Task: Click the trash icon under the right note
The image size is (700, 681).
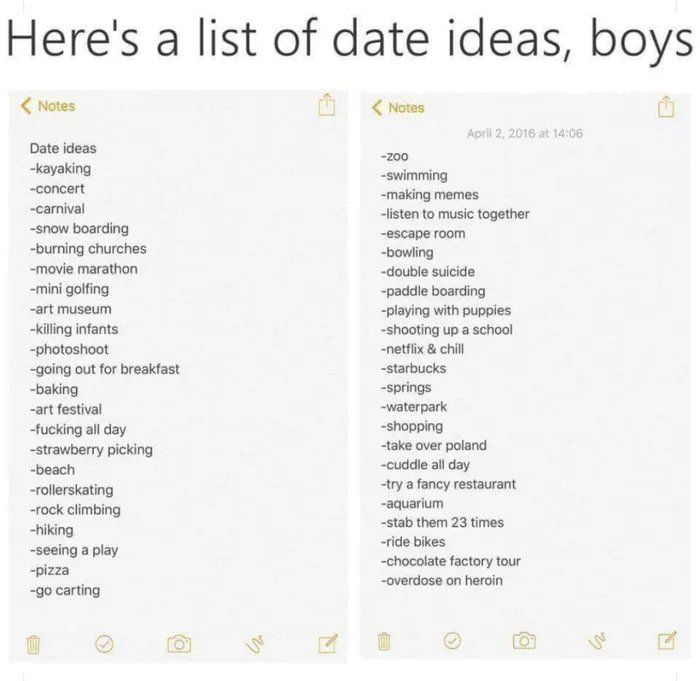Action: 383,640
